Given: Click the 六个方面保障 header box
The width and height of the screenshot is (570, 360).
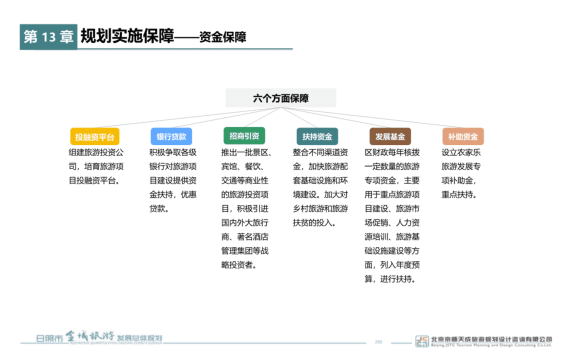Looking at the screenshot, I should pyautogui.click(x=281, y=98).
